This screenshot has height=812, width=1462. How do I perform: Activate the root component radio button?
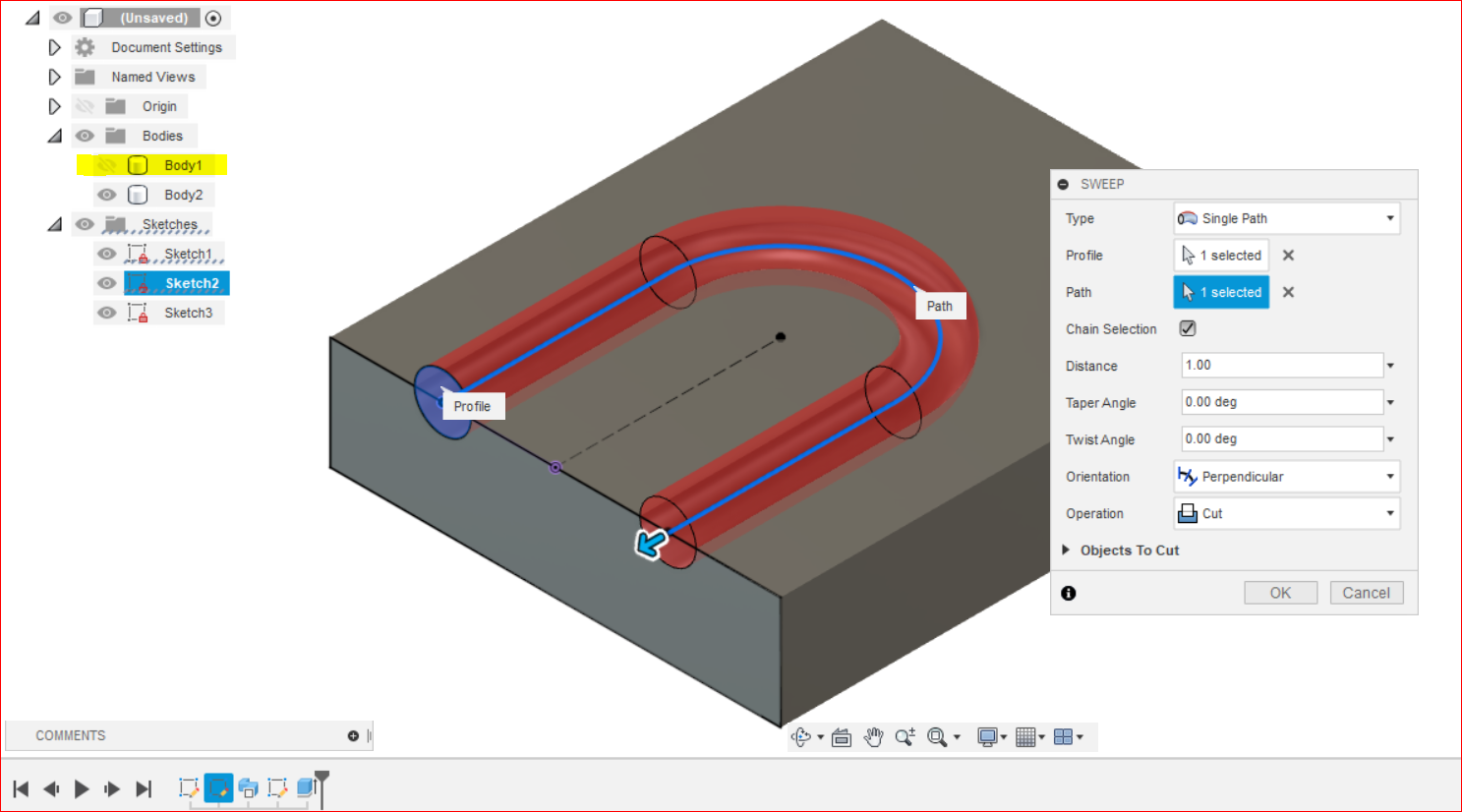[x=213, y=18]
